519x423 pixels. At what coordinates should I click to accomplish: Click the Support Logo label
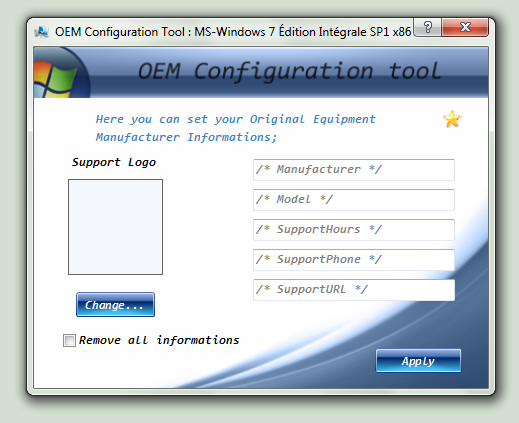[x=114, y=162]
